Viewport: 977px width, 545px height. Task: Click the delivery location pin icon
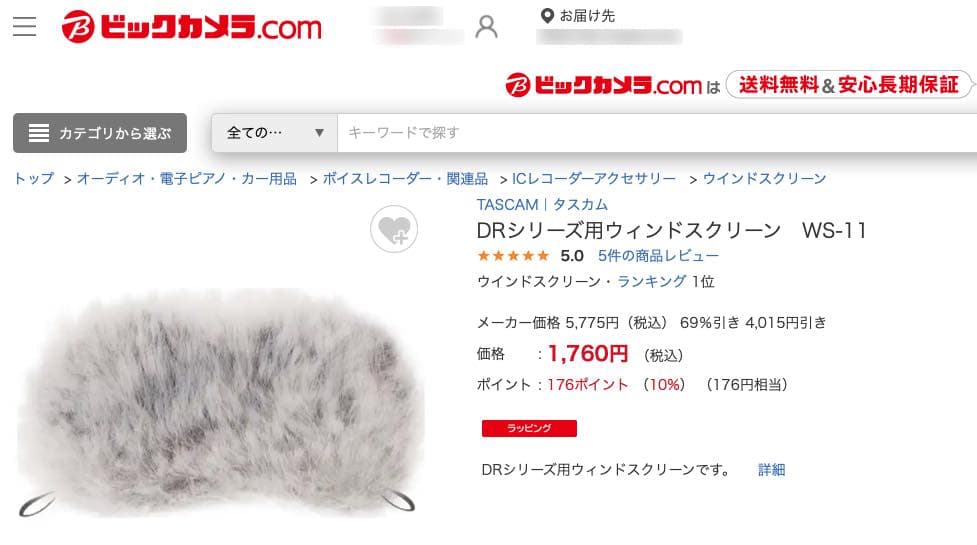point(547,16)
